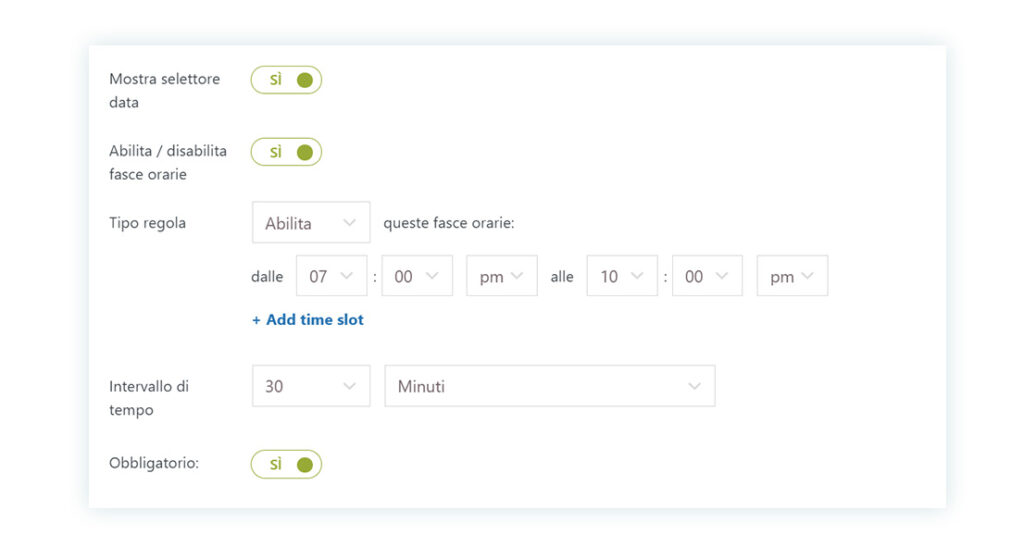The image size is (1024, 560).
Task: Turn off the Obbligatorio toggle
Action: tap(286, 464)
